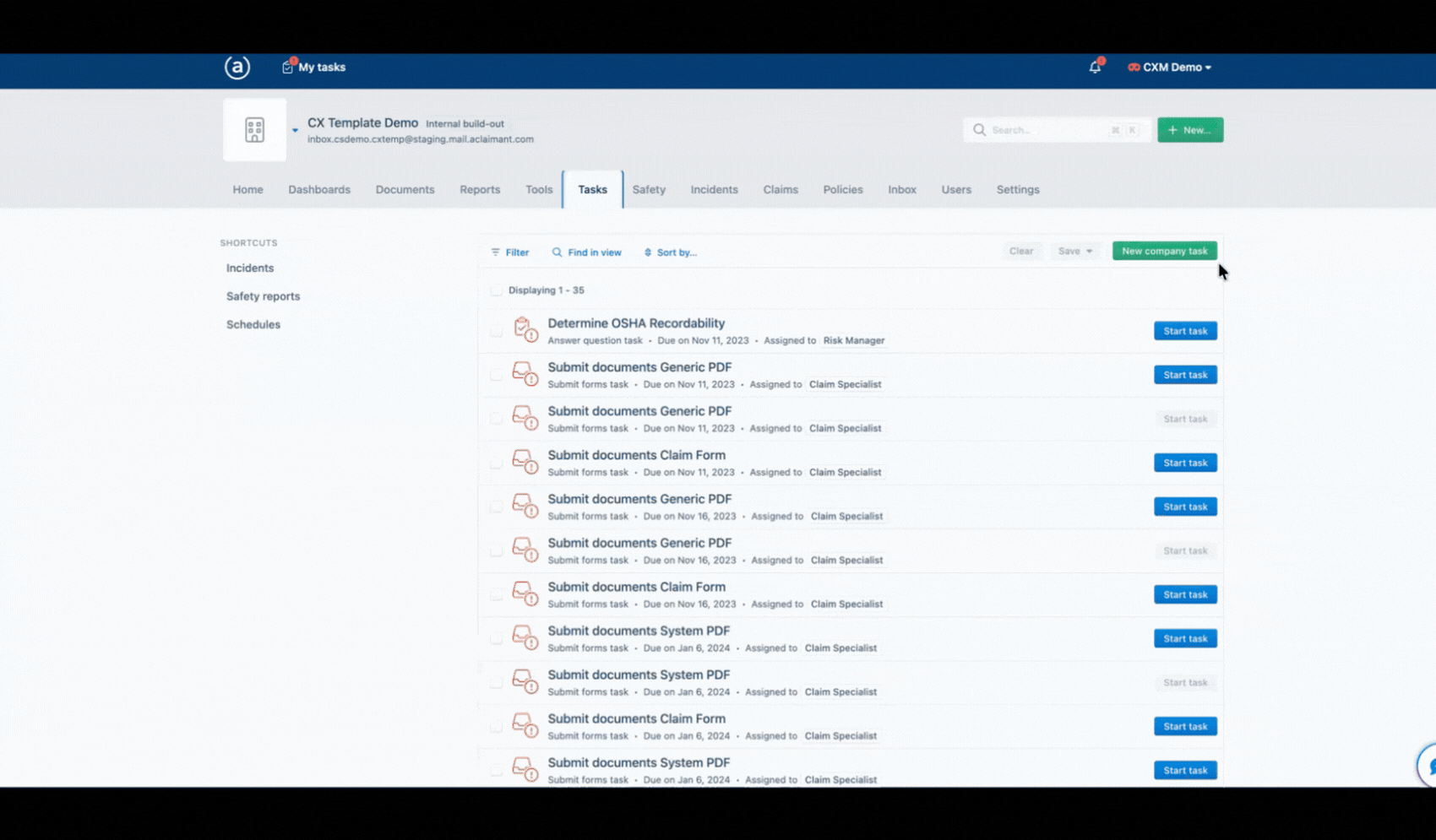
Task: Click the Determine OSHA Recordability task icon
Action: (x=525, y=329)
